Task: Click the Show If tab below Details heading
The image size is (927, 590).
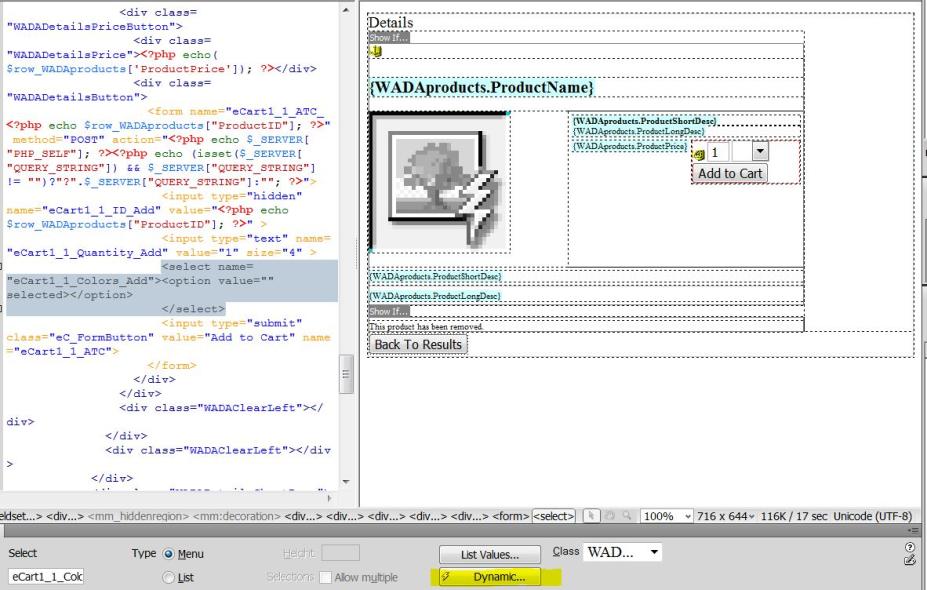Action: (x=388, y=37)
